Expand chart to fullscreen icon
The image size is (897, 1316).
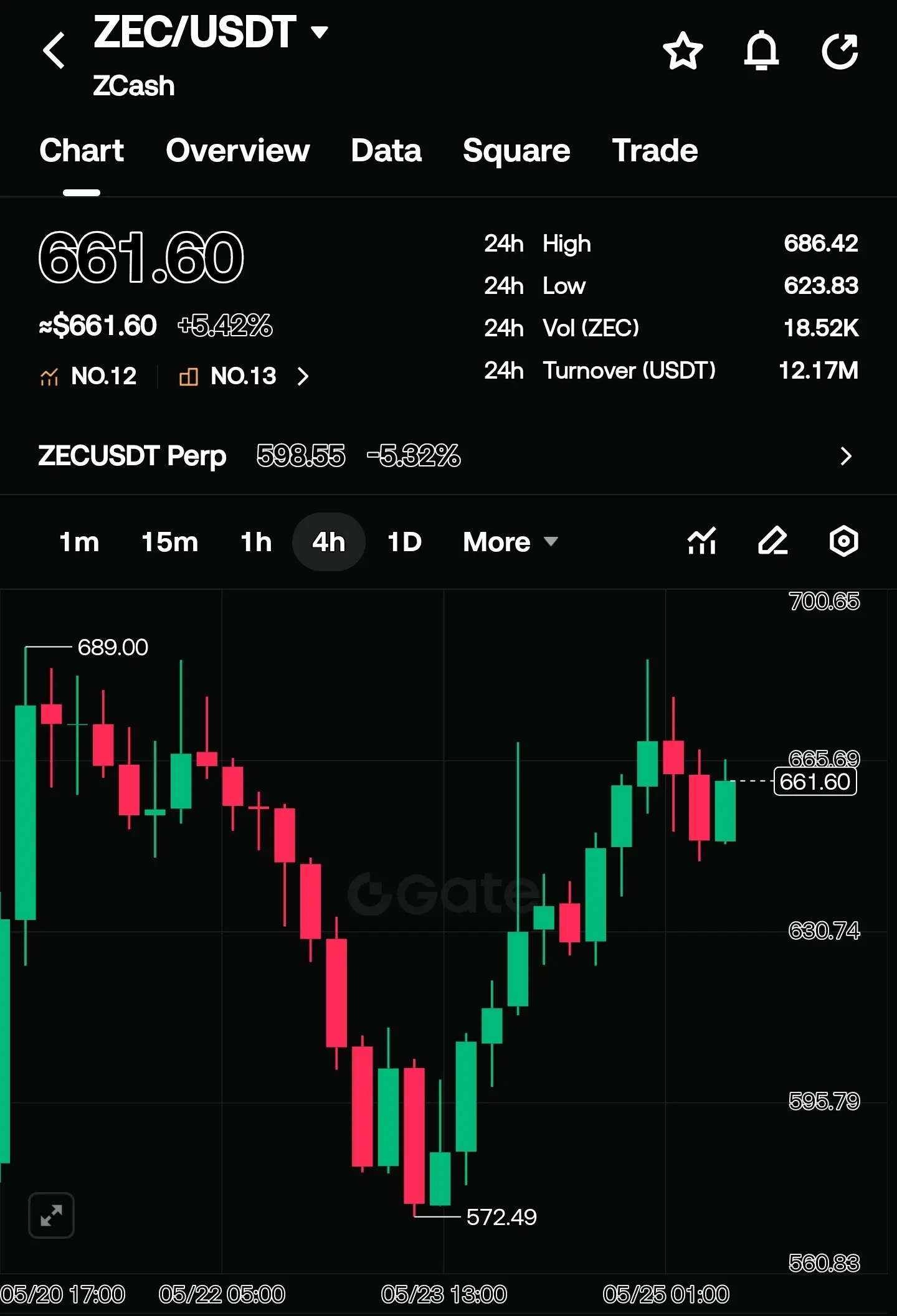point(51,1215)
